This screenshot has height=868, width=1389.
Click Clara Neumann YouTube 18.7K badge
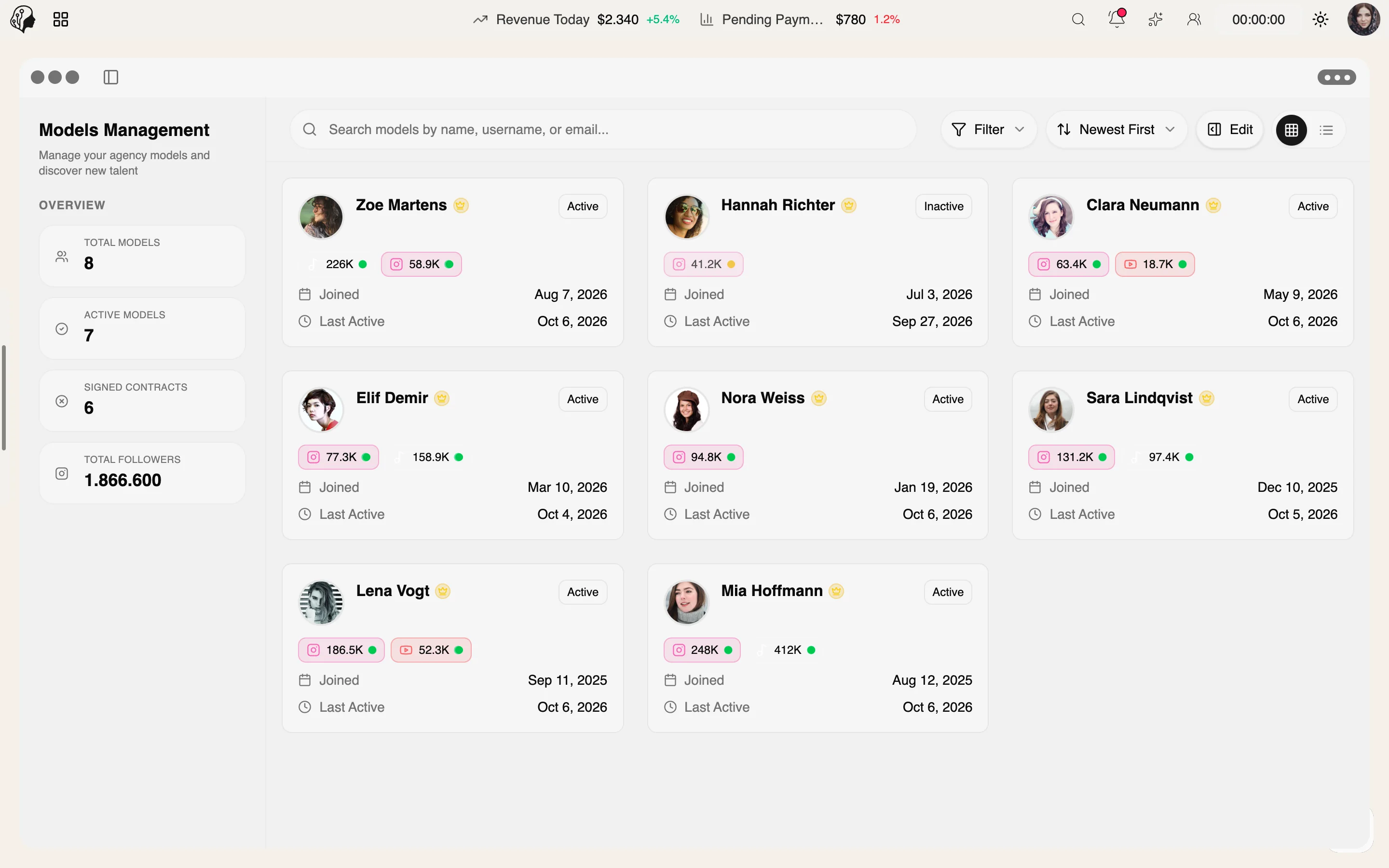[x=1155, y=264]
